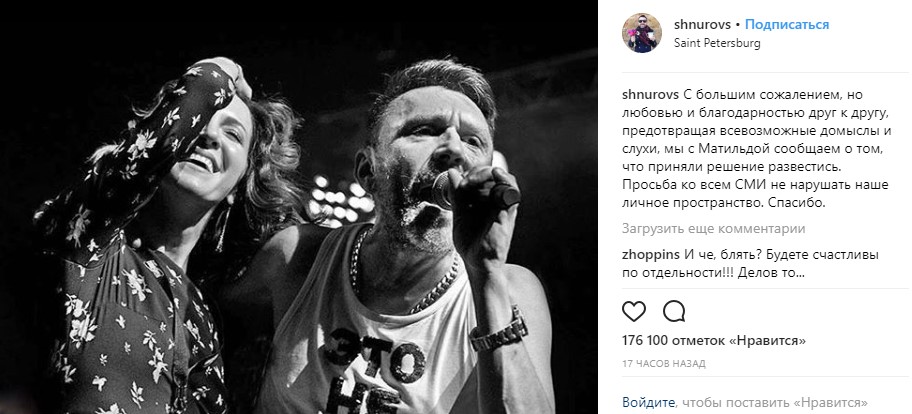Click the black-and-white concert photo
The width and height of the screenshot is (912, 414).
299,207
